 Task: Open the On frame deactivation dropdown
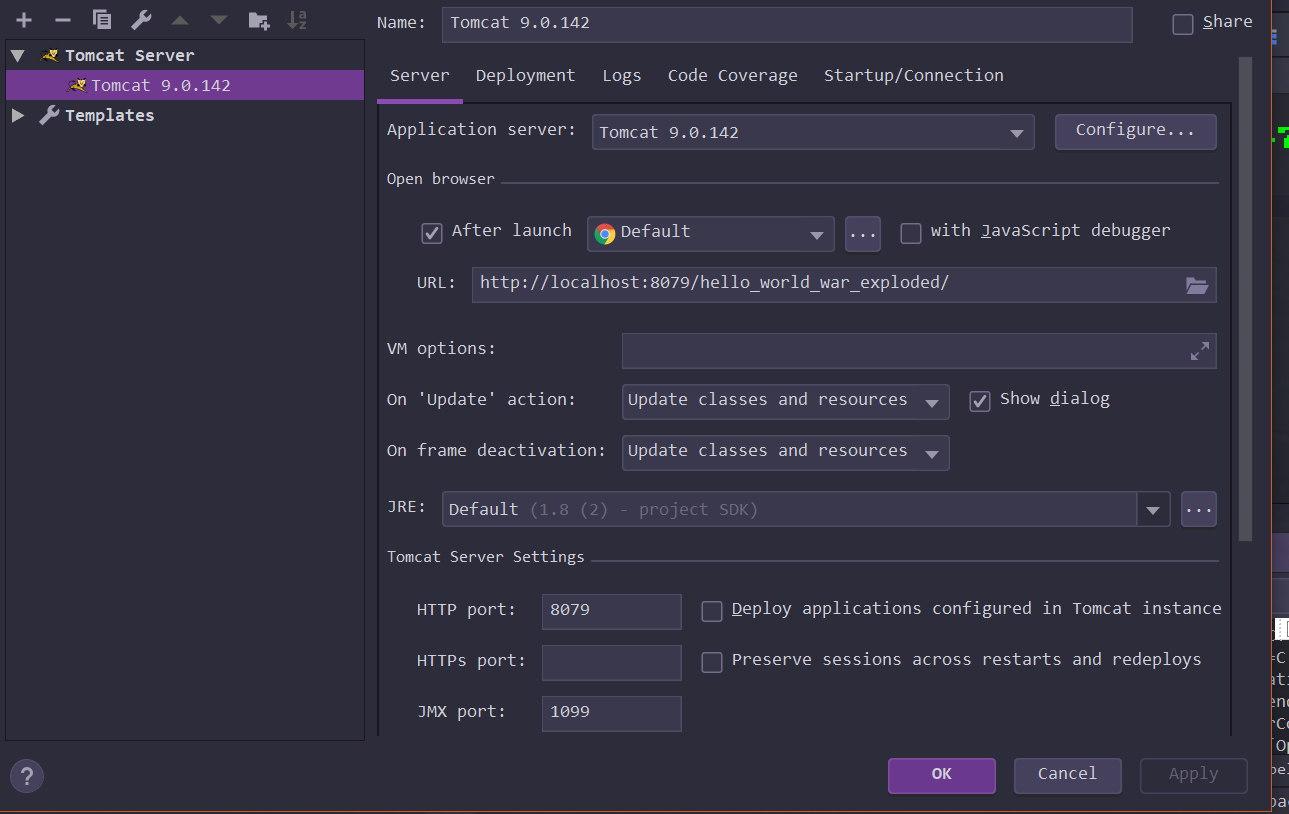click(x=785, y=452)
